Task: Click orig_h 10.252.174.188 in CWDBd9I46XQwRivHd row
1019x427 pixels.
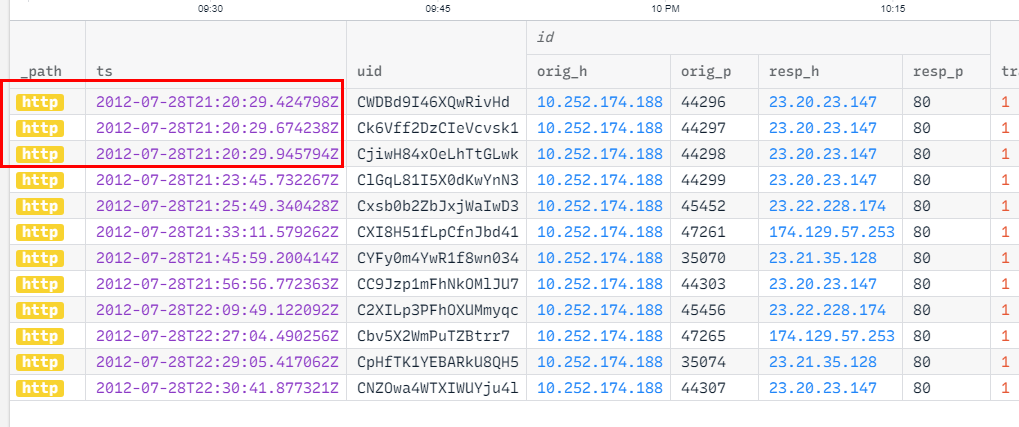Action: (x=600, y=102)
